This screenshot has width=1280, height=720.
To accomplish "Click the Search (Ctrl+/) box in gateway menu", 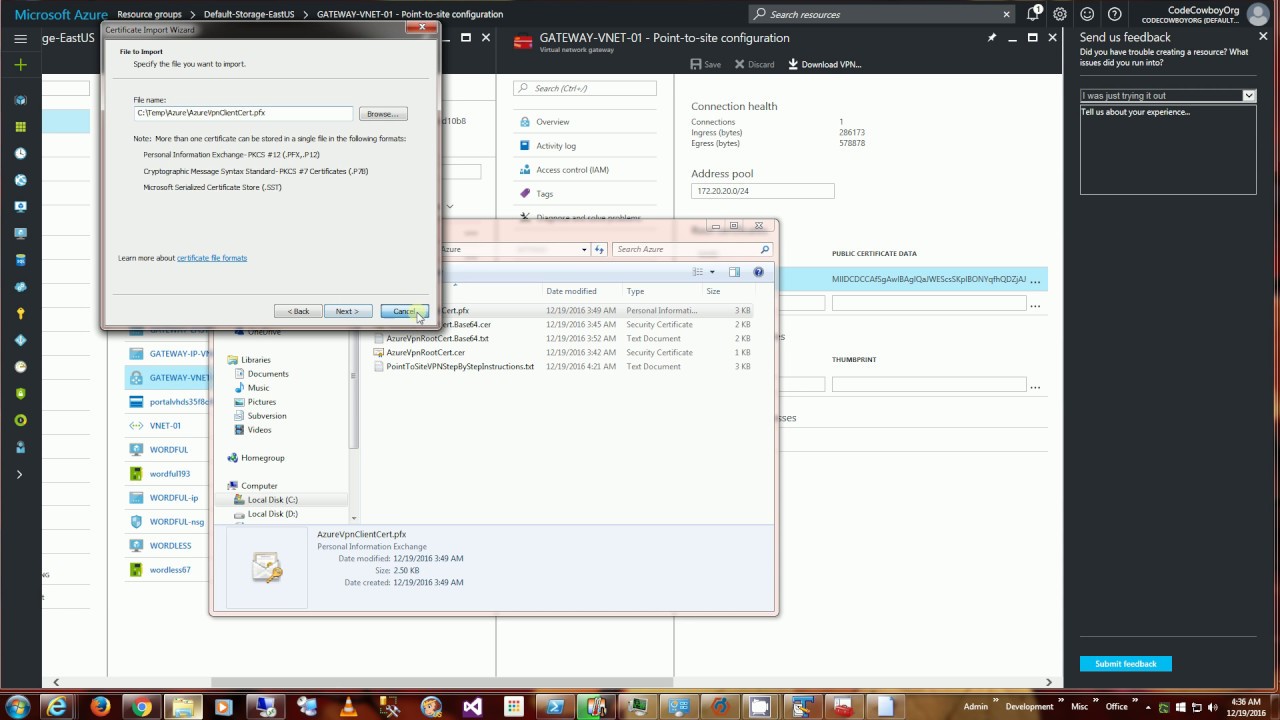I will tap(585, 88).
